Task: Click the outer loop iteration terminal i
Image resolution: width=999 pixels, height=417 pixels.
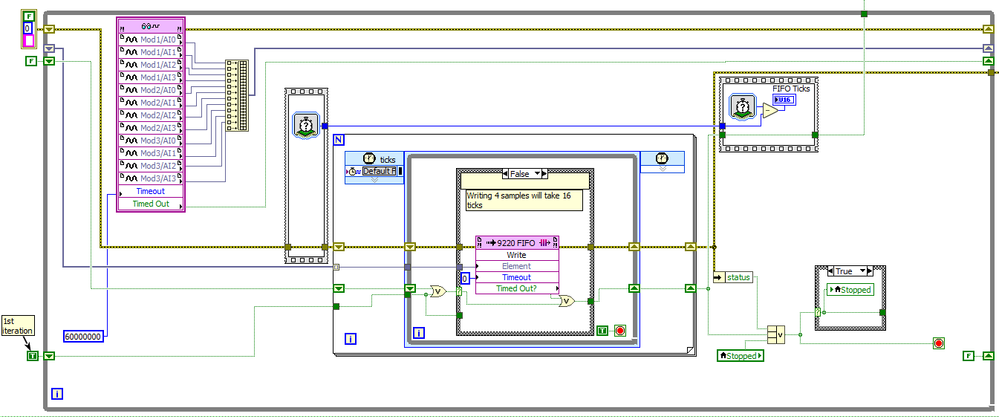Action: point(58,394)
